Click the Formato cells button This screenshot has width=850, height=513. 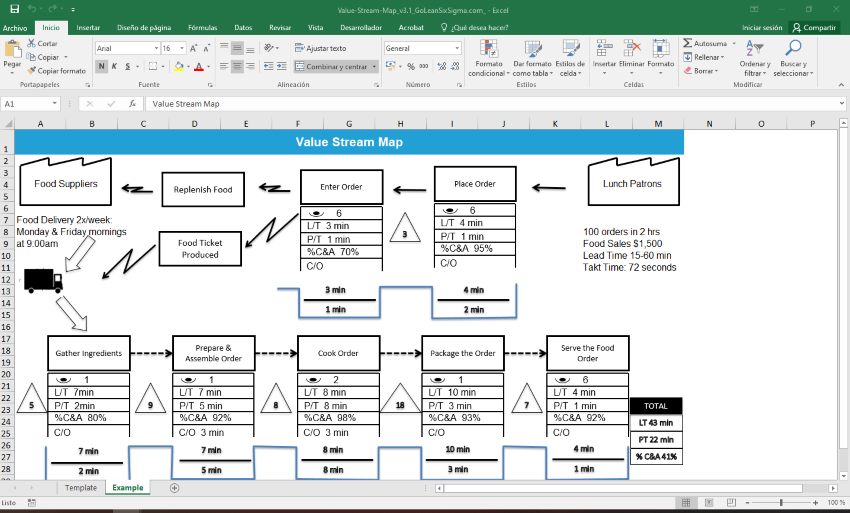[660, 57]
